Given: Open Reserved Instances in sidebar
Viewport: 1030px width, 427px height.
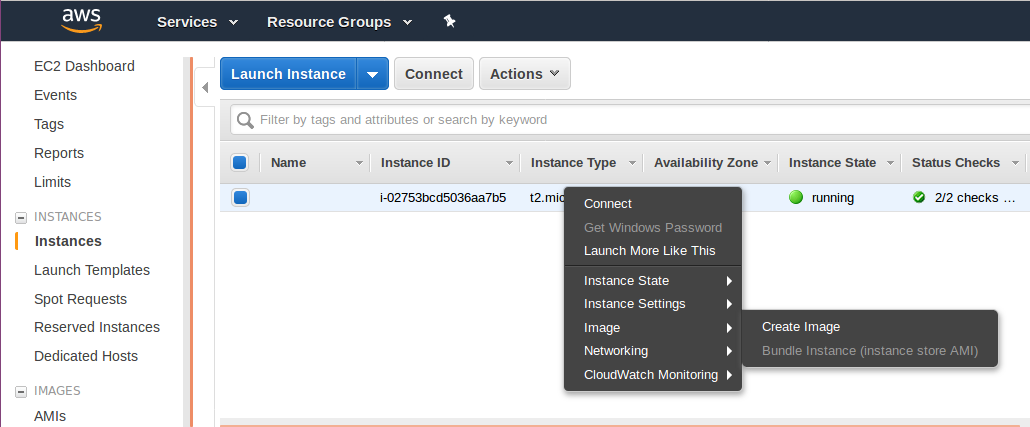Looking at the screenshot, I should tap(97, 327).
